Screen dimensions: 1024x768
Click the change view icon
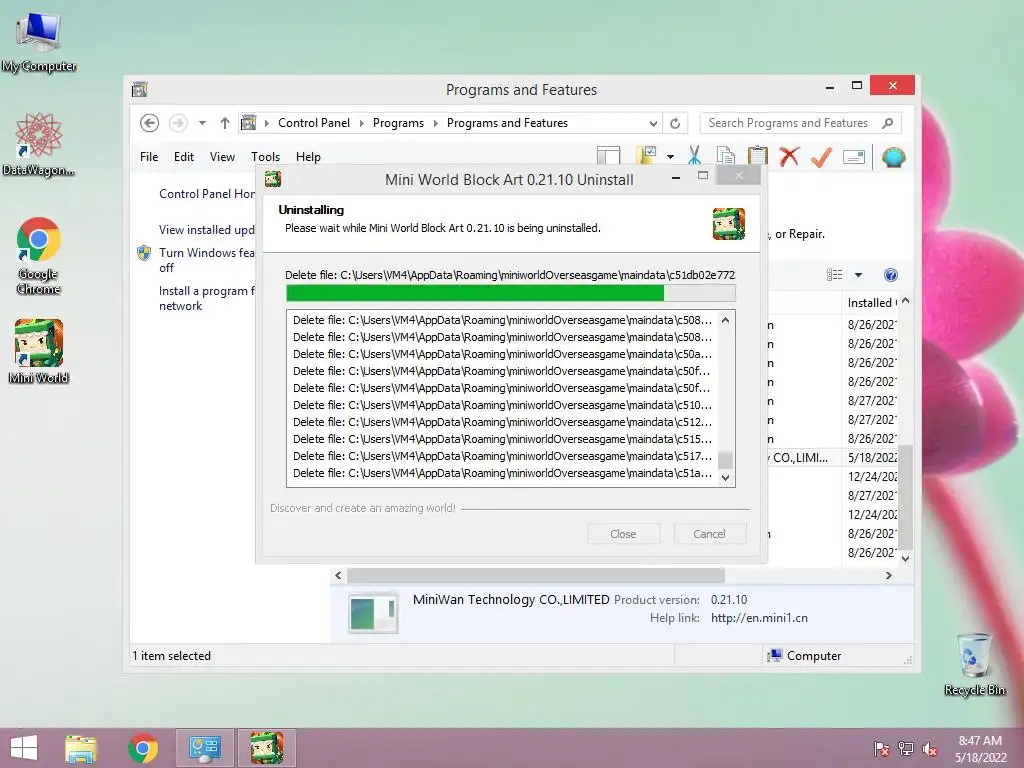coord(835,275)
